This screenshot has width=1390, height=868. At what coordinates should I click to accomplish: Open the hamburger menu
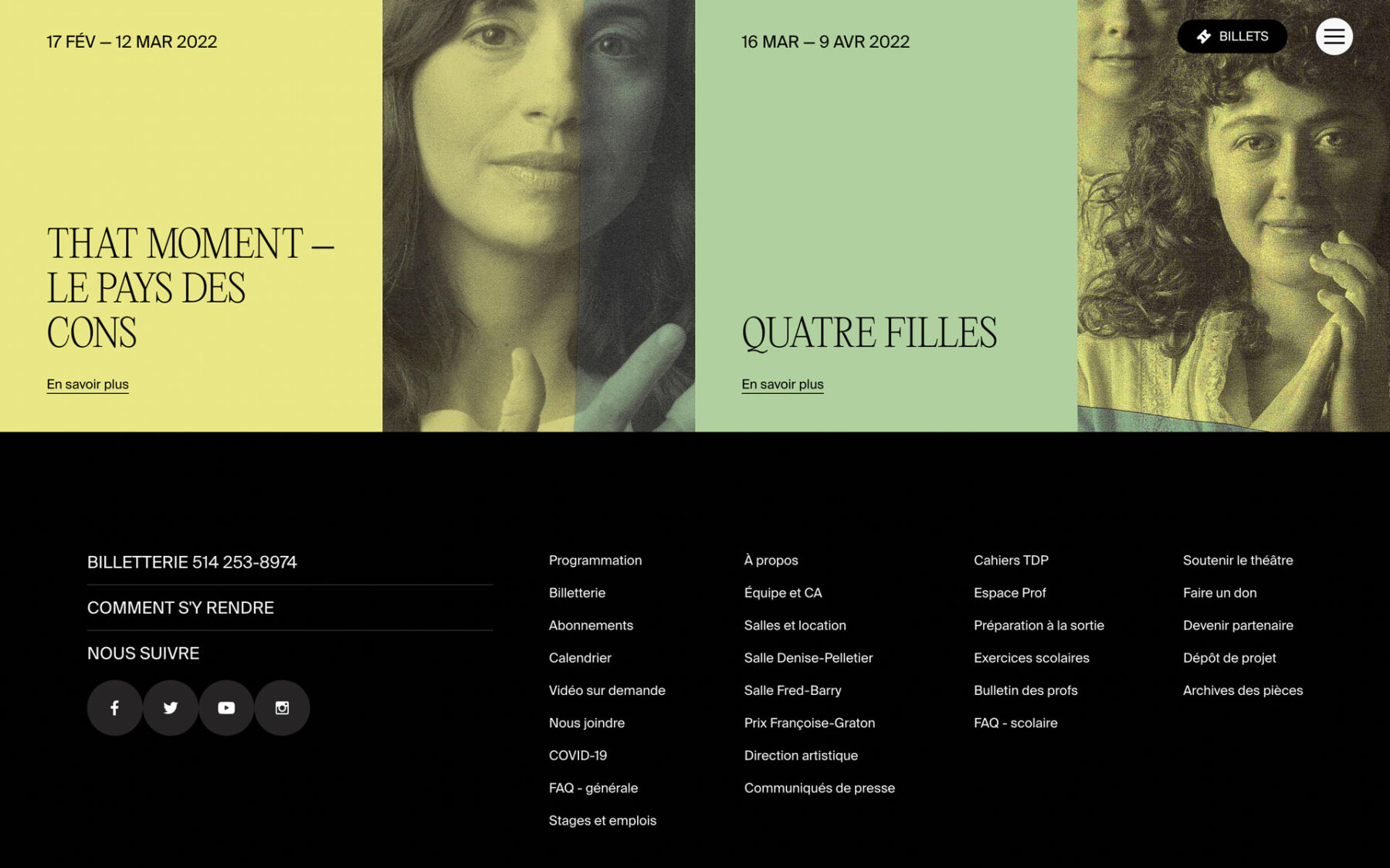click(x=1334, y=36)
